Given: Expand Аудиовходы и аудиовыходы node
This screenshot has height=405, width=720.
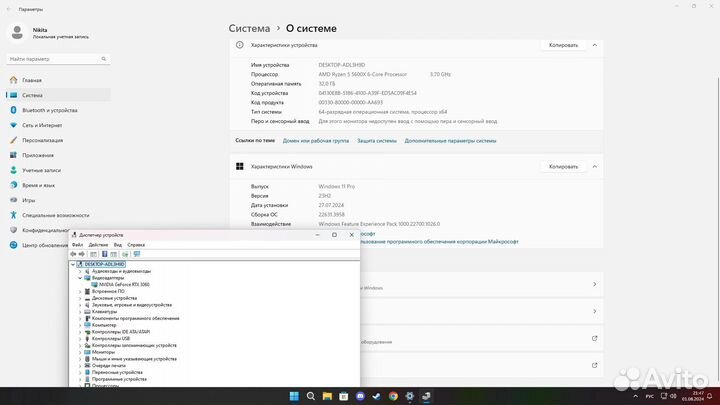Looking at the screenshot, I should point(80,271).
